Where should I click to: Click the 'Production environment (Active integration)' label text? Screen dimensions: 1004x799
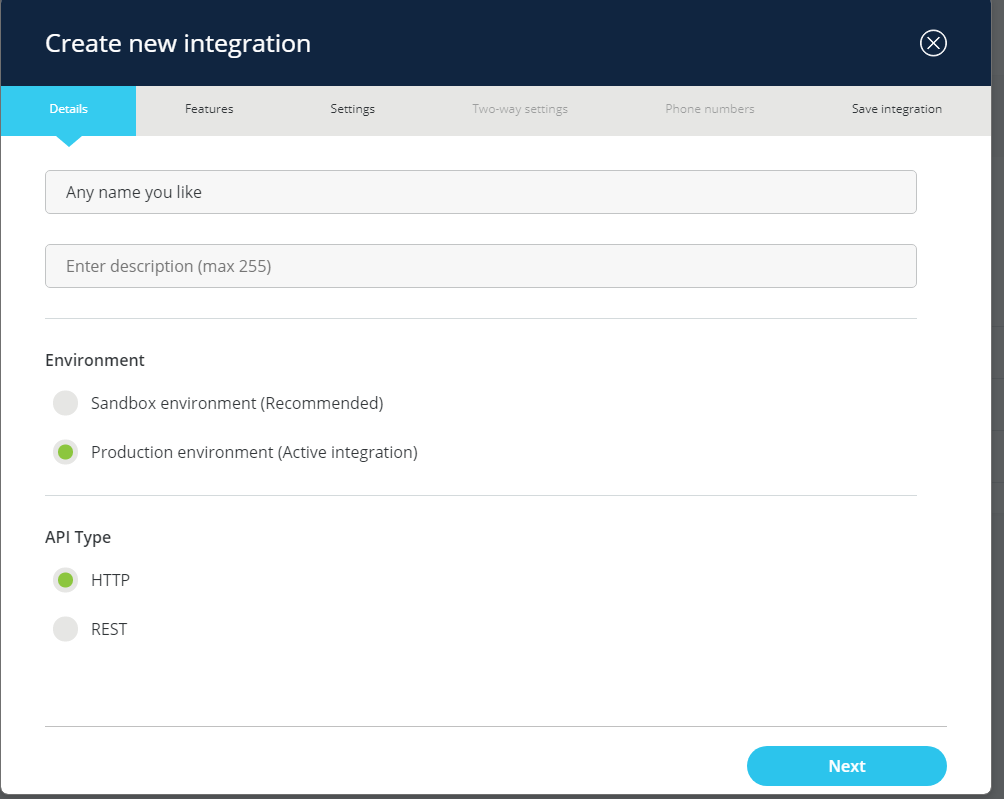coord(254,452)
